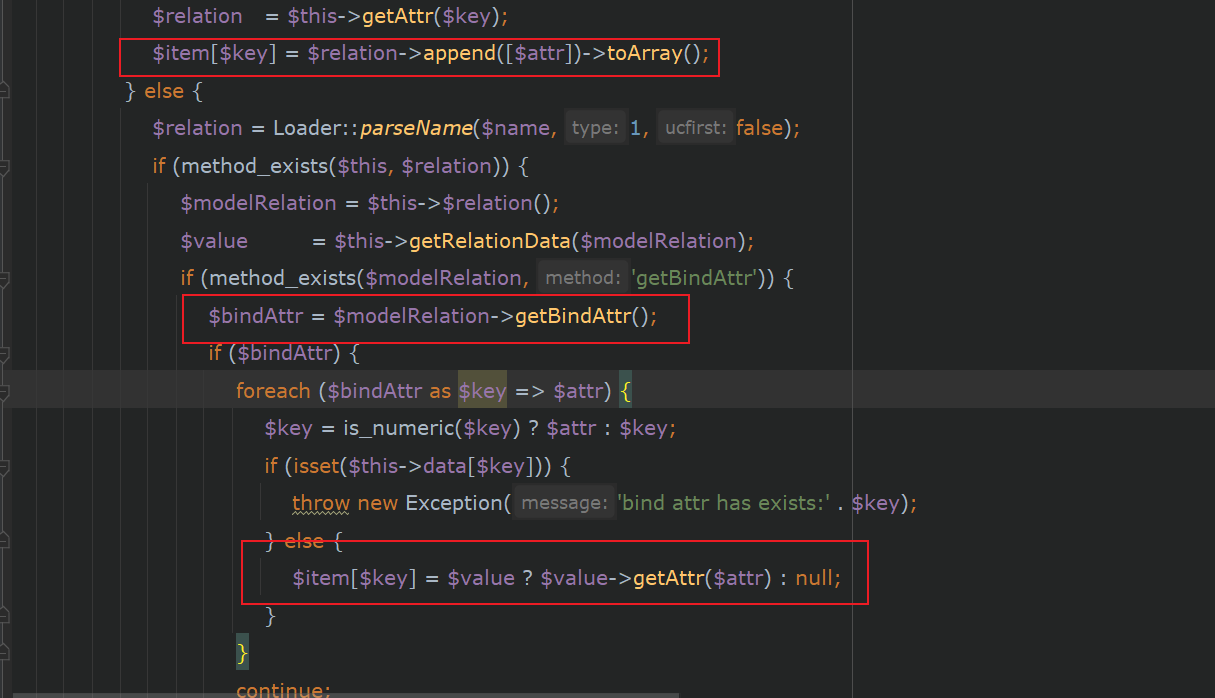Fold the if isset($this->data[$key]) block
Viewport: 1215px width, 698px height.
click(x=4, y=466)
